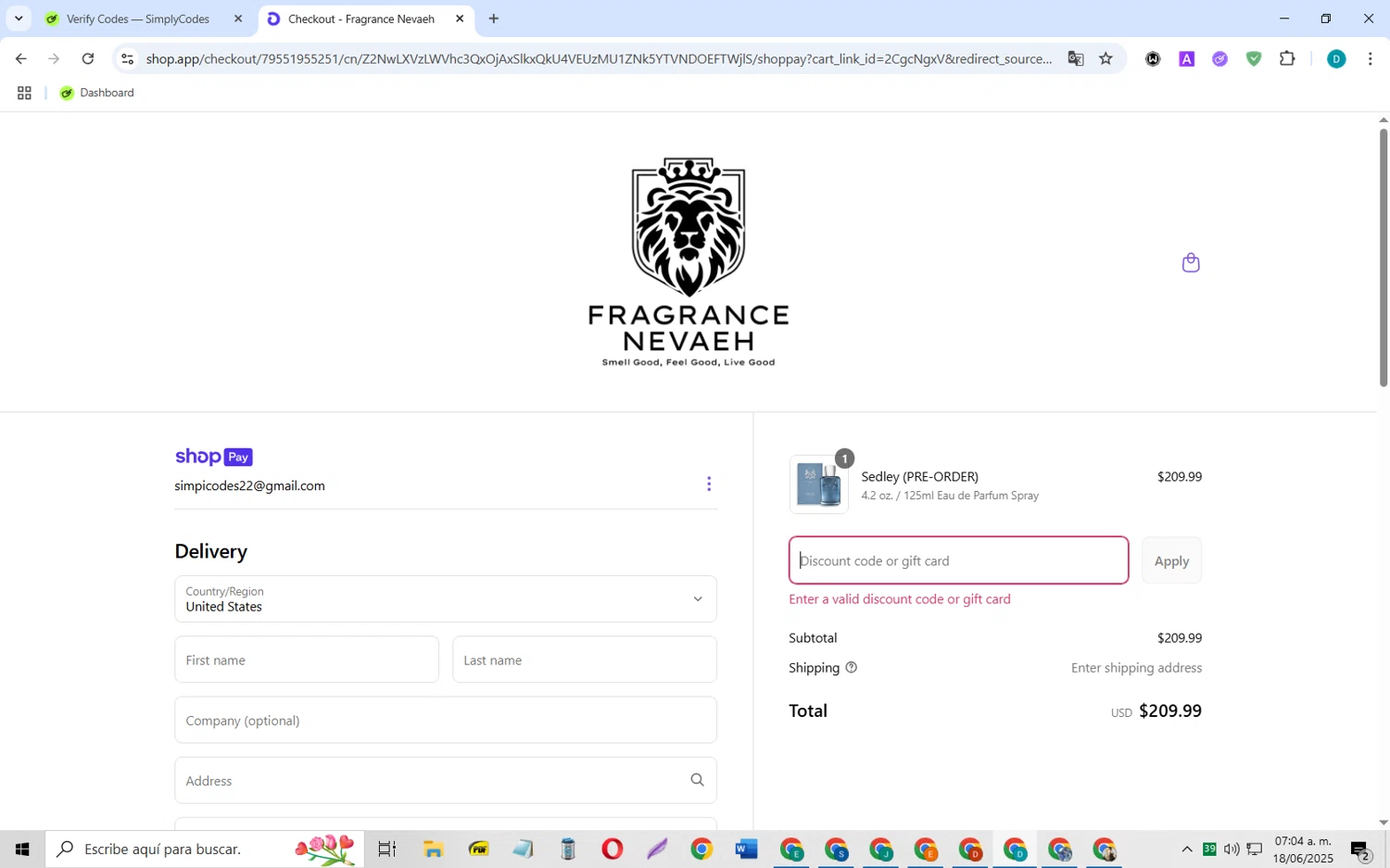Click the Apply discount button
Viewport: 1390px width, 868px height.
1171,560
